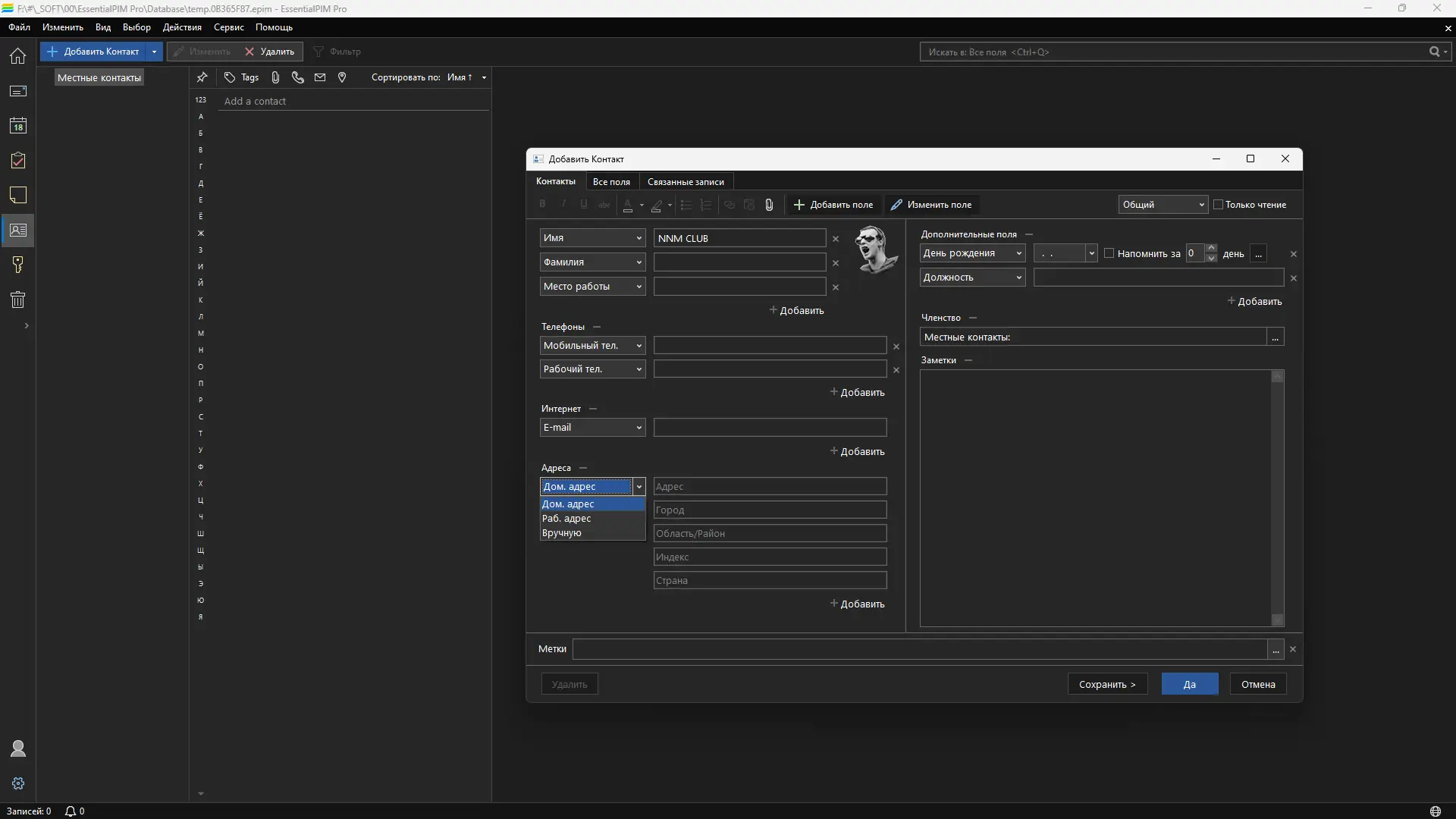
Task: Click the attachment paperclip in dialog toolbar
Action: 769,205
